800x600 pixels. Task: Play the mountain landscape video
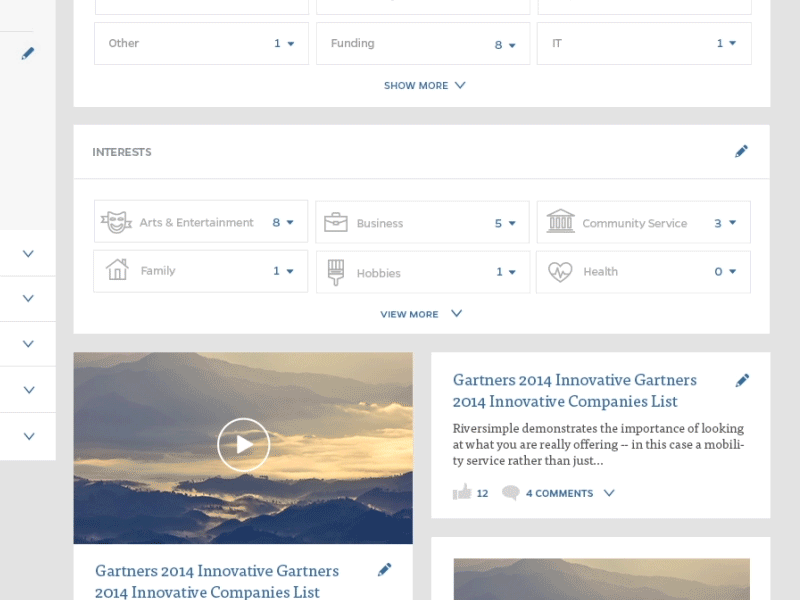click(242, 445)
